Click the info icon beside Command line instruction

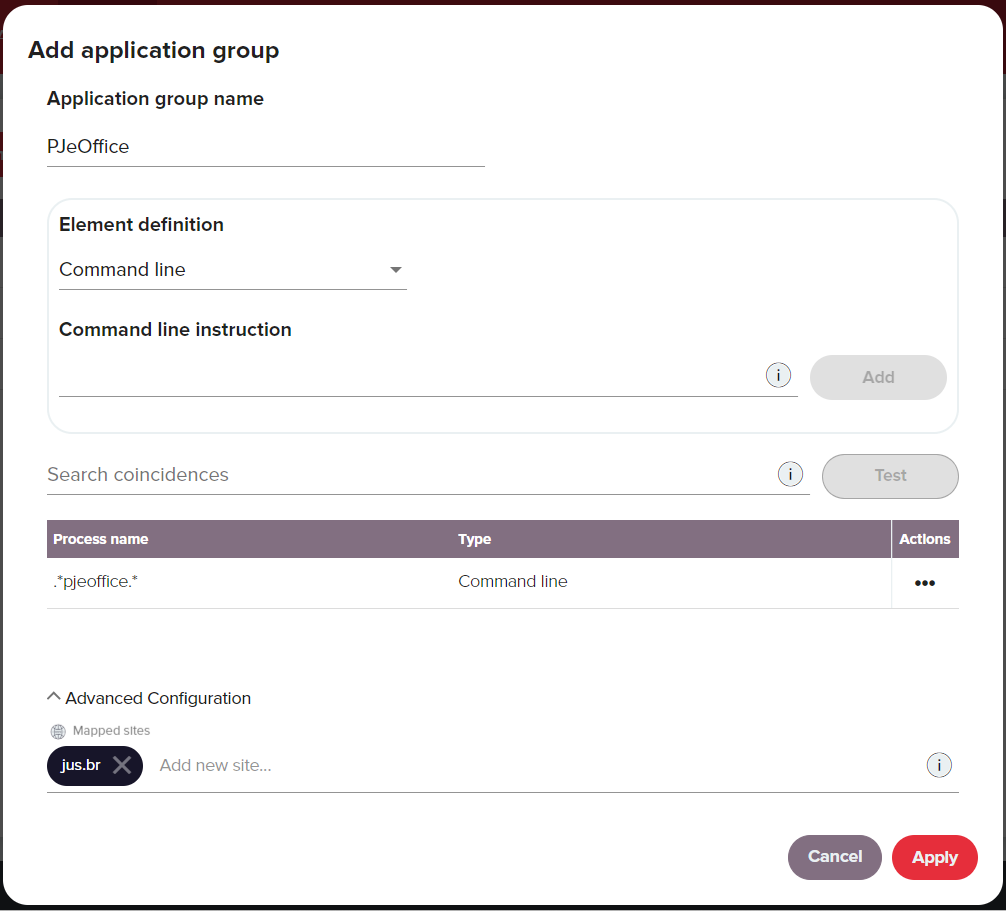(x=778, y=375)
